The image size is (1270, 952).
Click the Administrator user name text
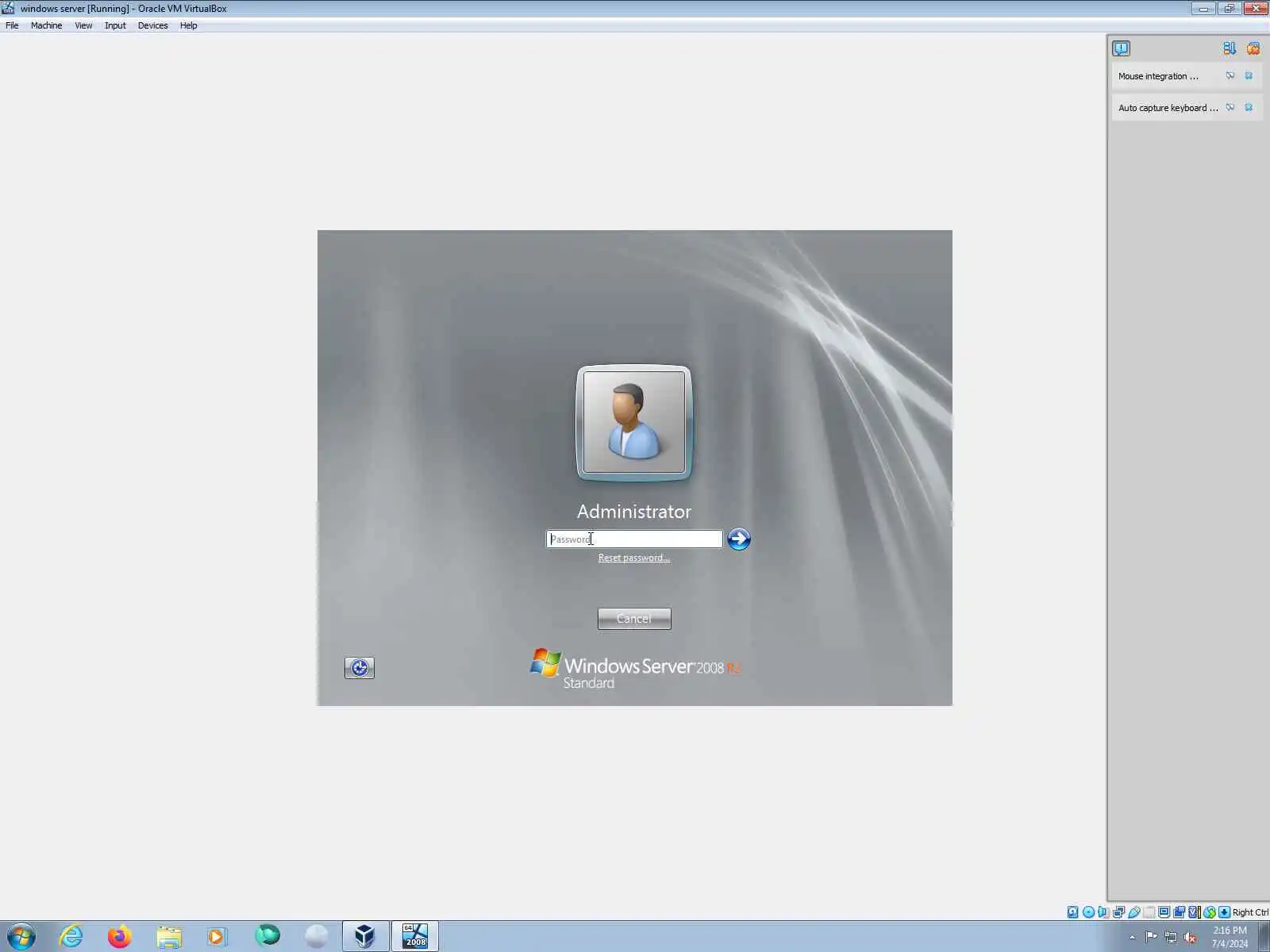(634, 512)
